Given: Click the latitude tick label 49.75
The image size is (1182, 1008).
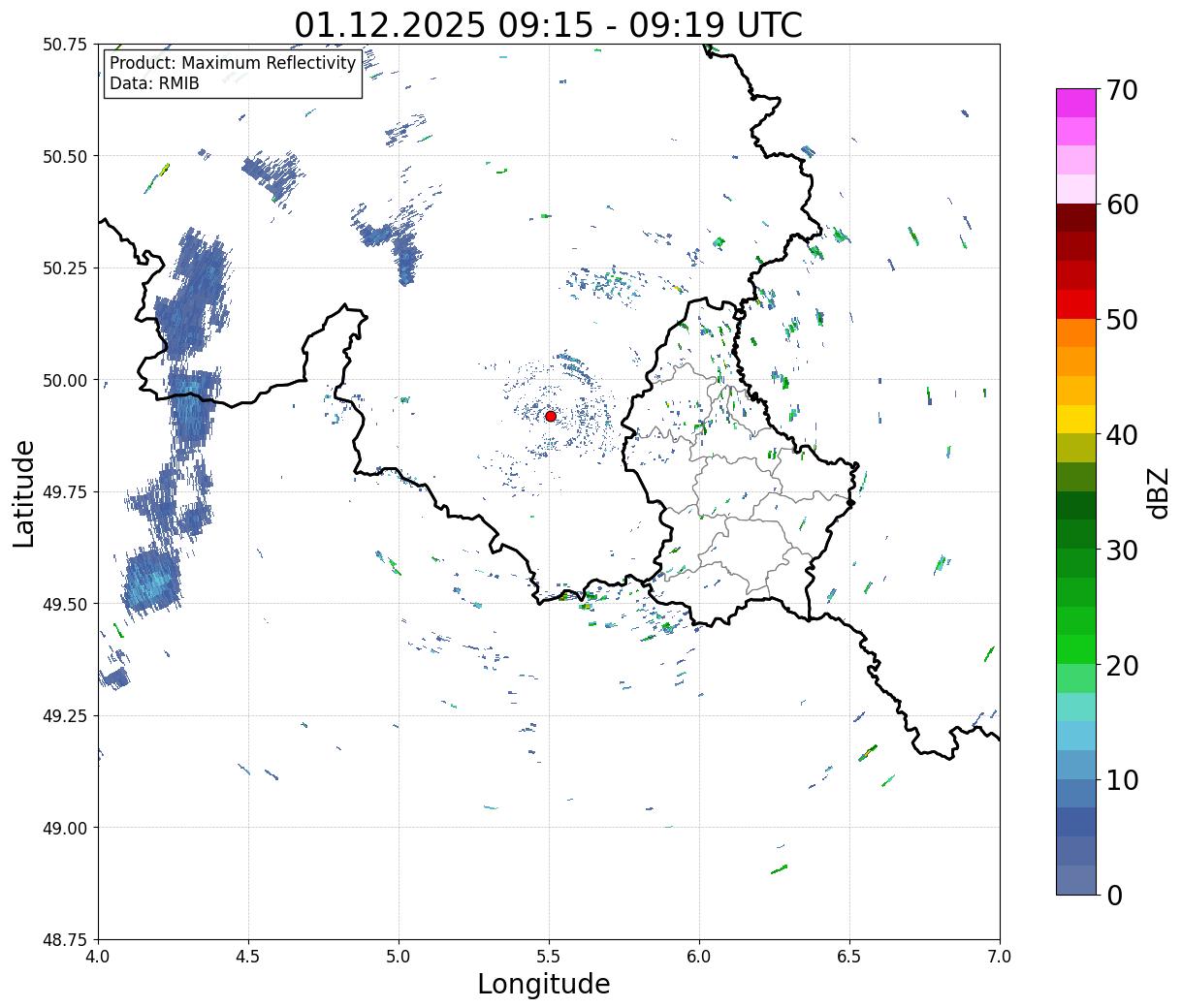Looking at the screenshot, I should coord(65,492).
